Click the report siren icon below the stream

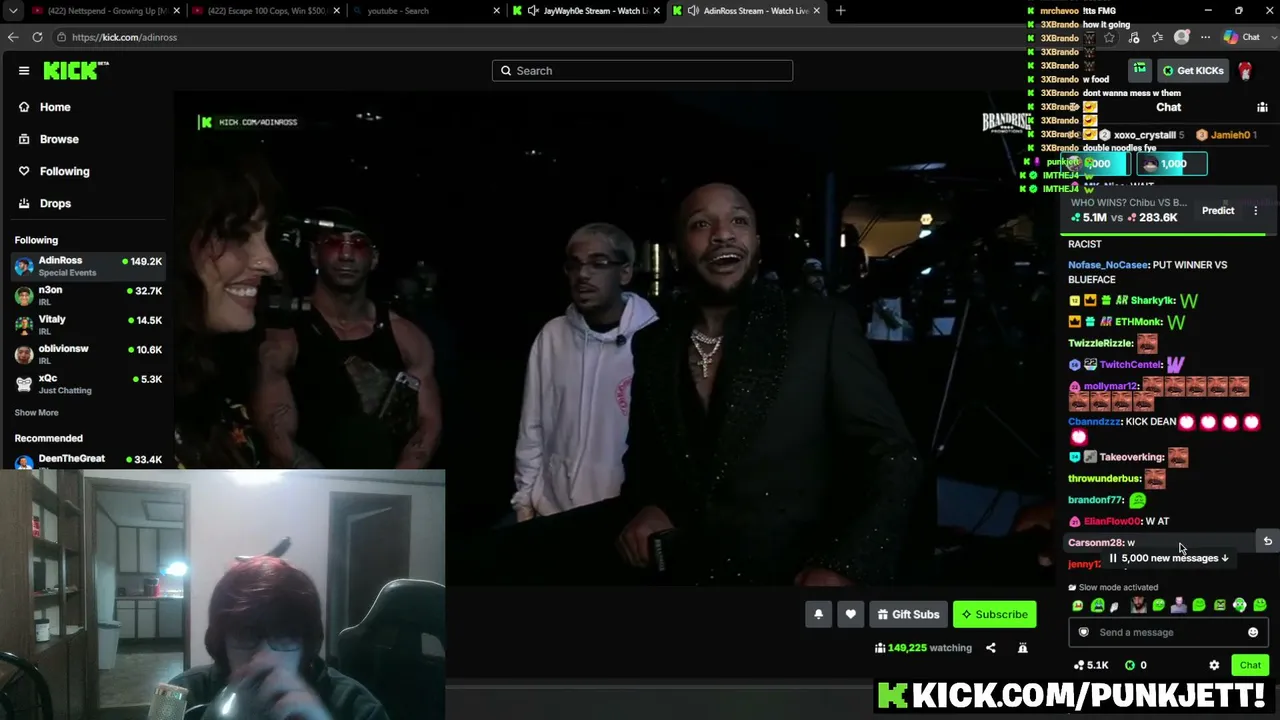[1022, 648]
